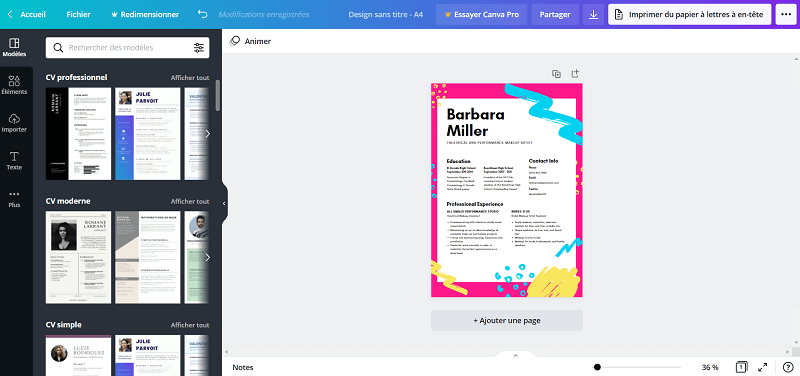Select the blue squiggle graphic on the CV
800x376 pixels.
click(x=543, y=113)
